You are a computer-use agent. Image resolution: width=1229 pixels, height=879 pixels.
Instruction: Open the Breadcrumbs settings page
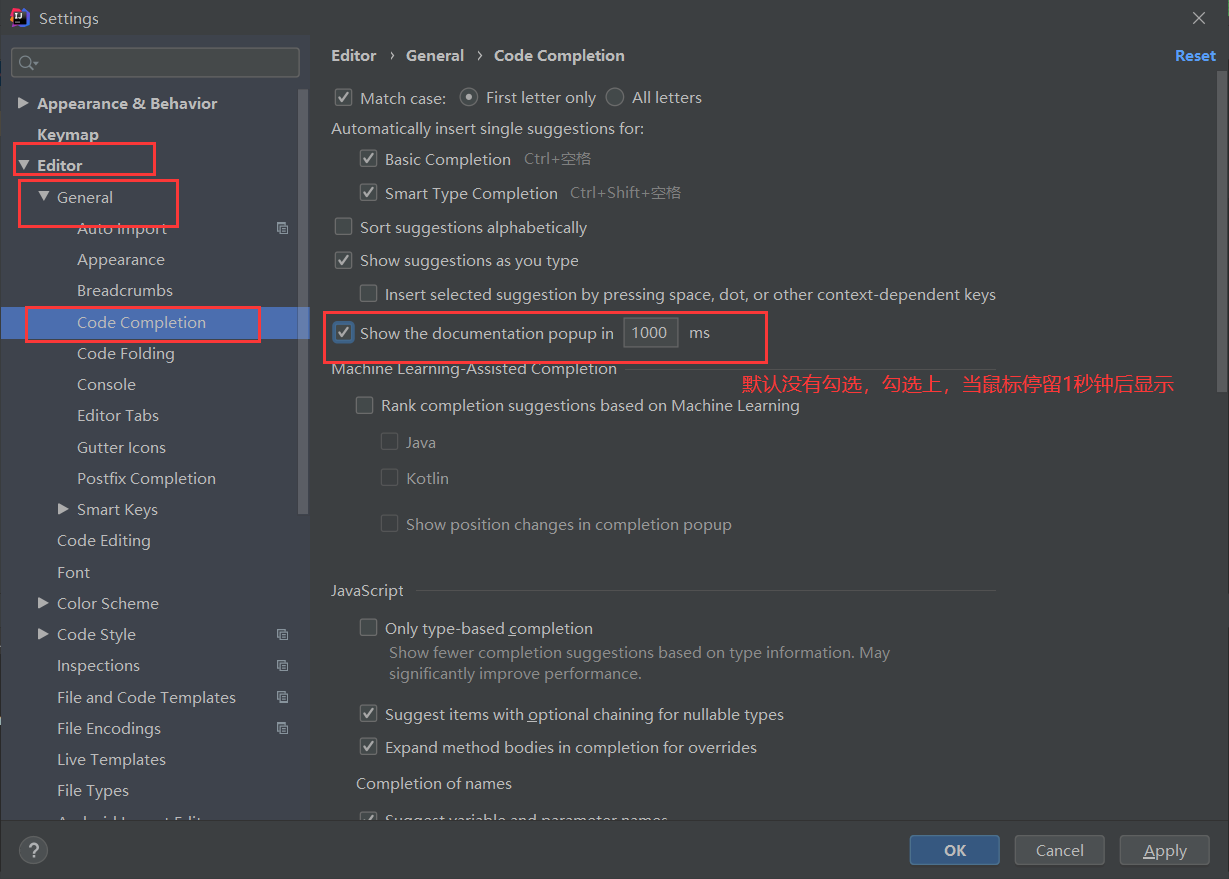pos(125,290)
